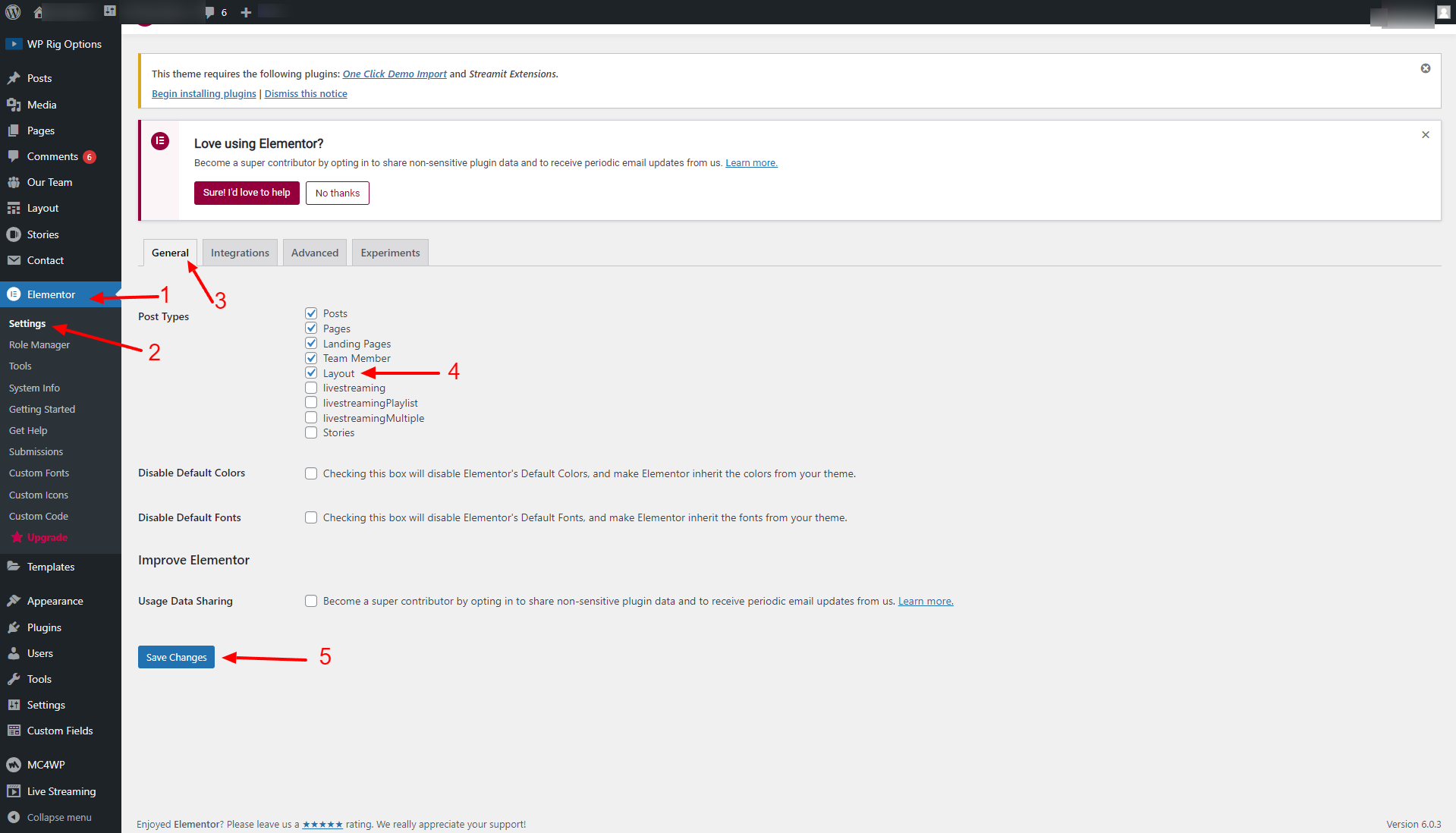1456x833 pixels.
Task: Toggle the Landing Pages checkbox
Action: (311, 344)
